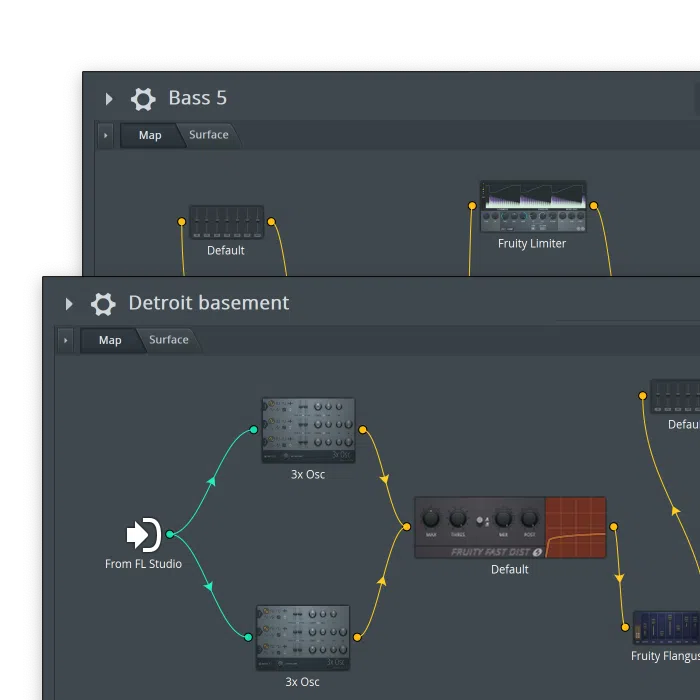Click the left yellow port of Bass 5 Default node
The image size is (700, 700).
(181, 221)
